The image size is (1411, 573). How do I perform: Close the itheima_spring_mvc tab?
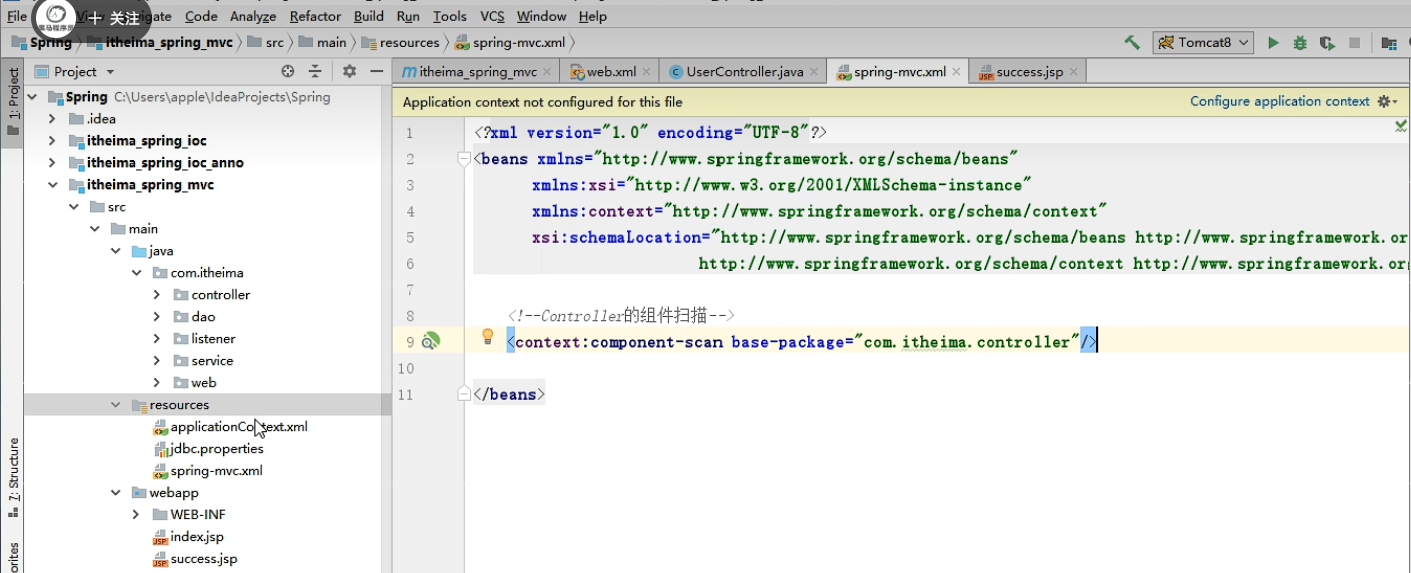tap(548, 72)
